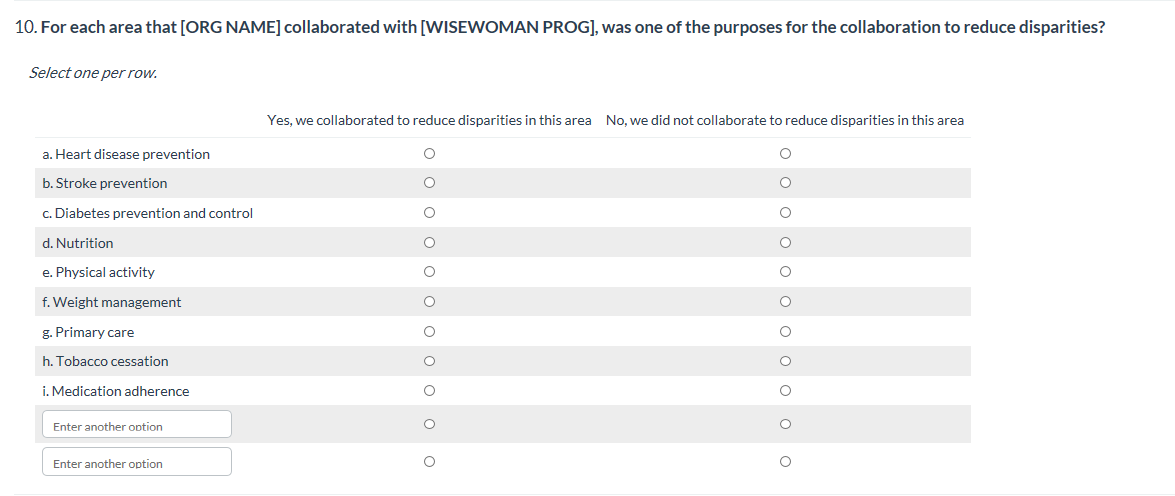Viewport: 1175px width, 496px height.
Task: Select Yes for Primary care
Action: (429, 332)
